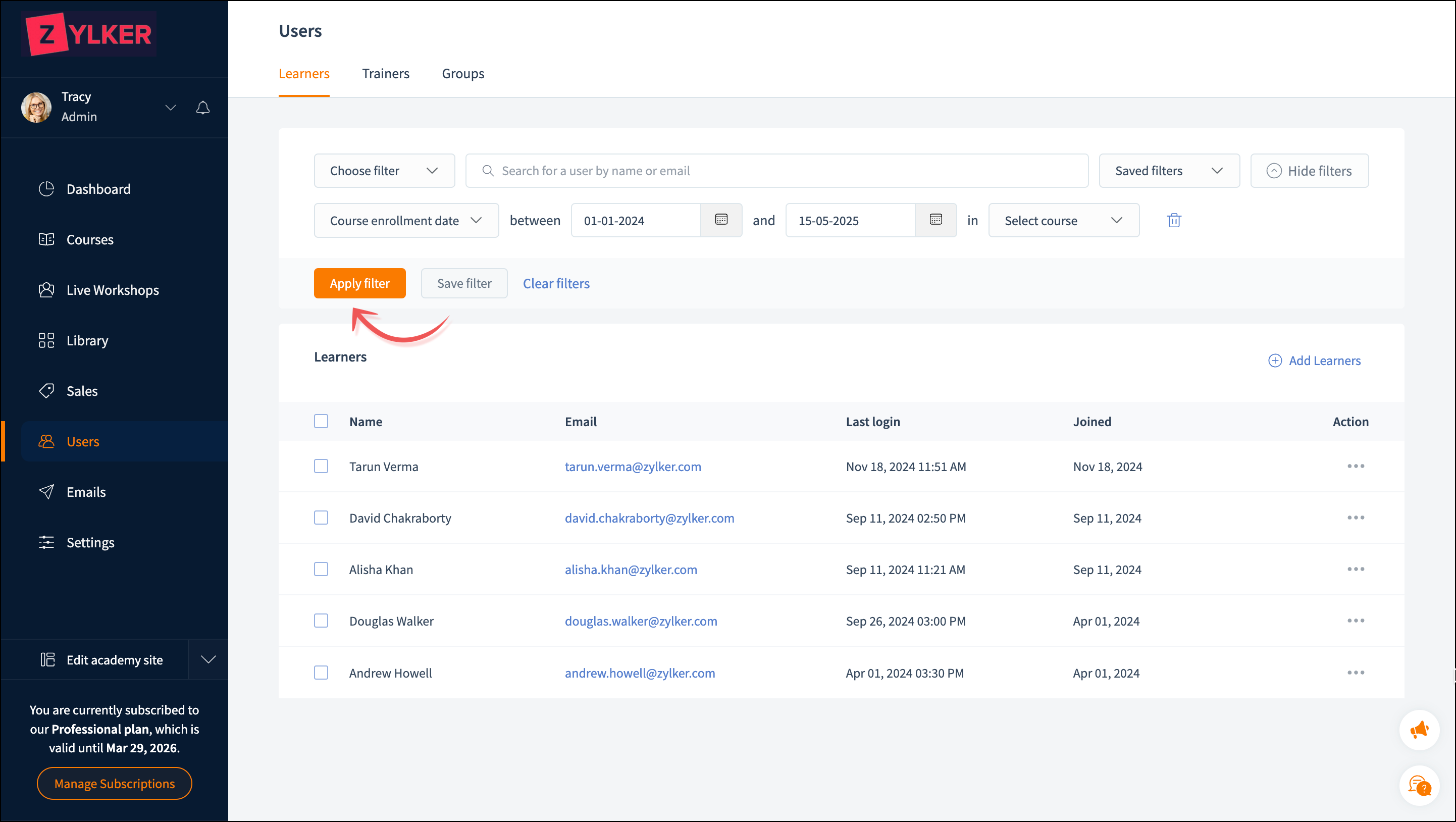1456x822 pixels.
Task: Click the user search input field
Action: (776, 171)
